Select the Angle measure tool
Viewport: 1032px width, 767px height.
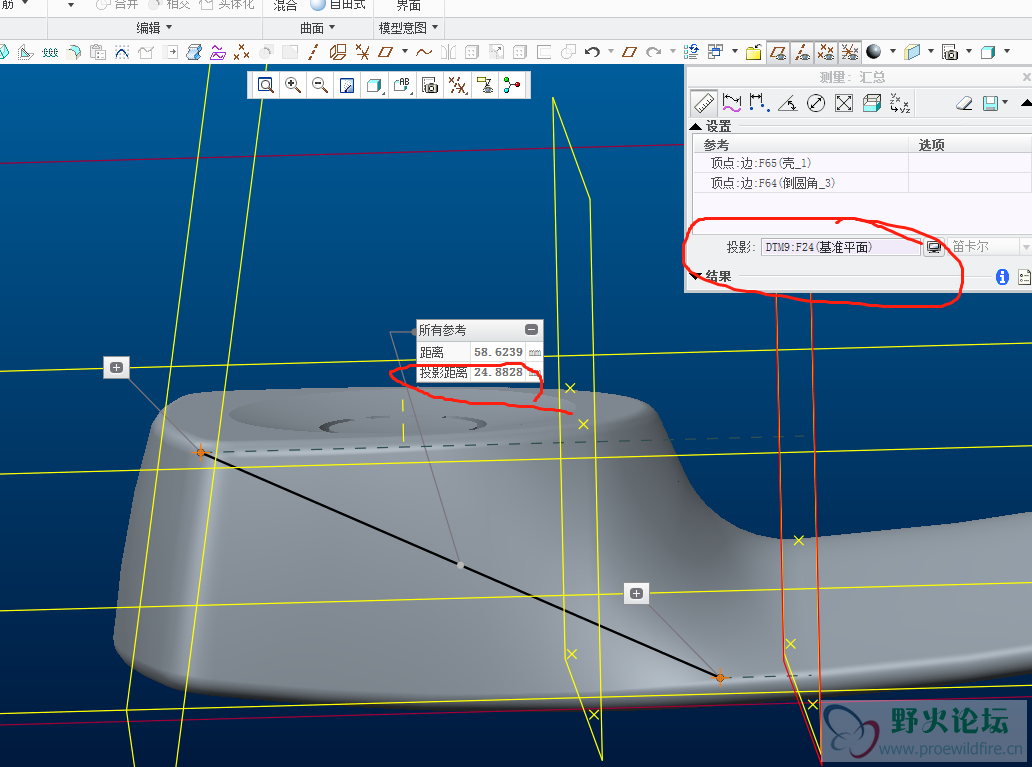click(x=788, y=103)
